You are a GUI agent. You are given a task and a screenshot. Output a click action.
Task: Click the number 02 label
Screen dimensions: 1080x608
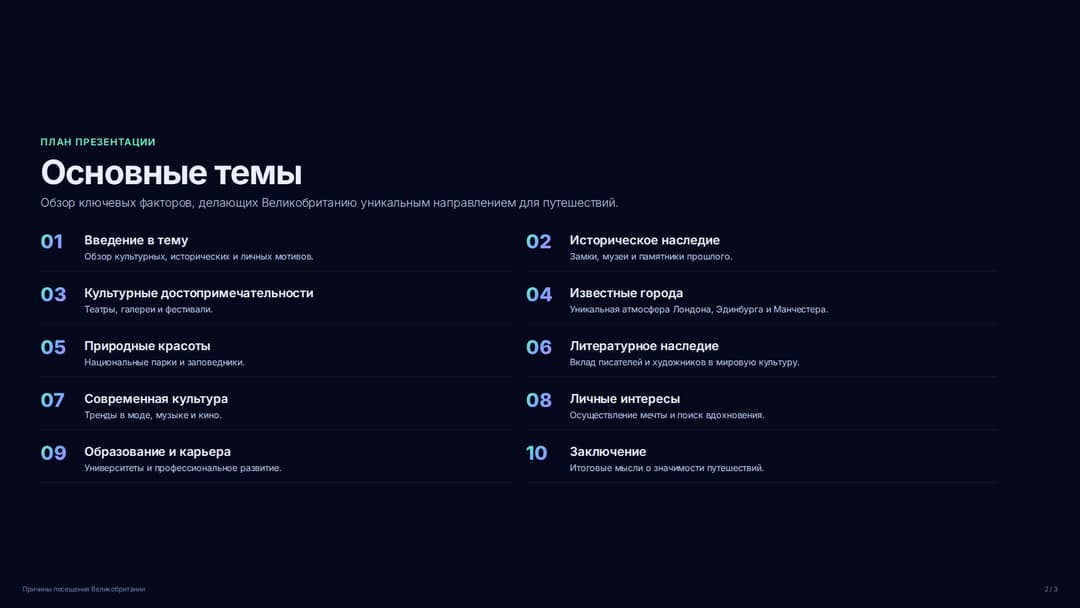539,242
